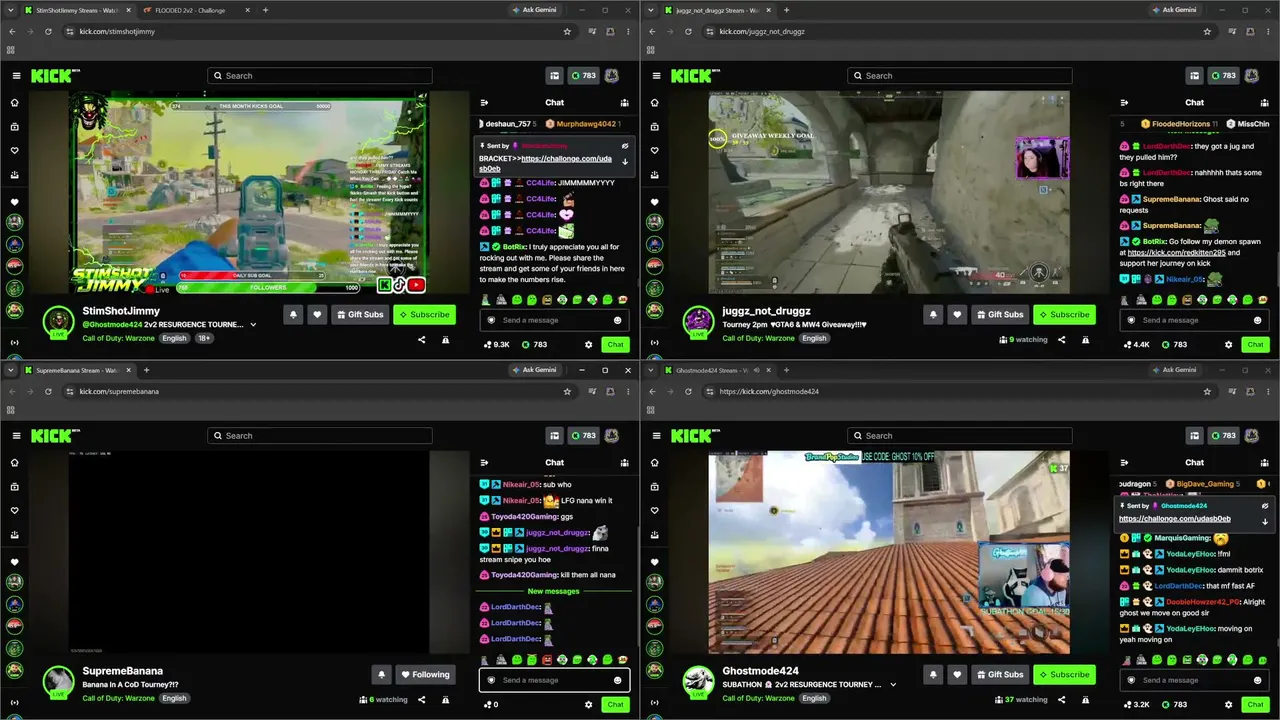1280x720 pixels.
Task: Open Kick sidebar menu in StimShotJimmy window
Action: click(x=16, y=76)
